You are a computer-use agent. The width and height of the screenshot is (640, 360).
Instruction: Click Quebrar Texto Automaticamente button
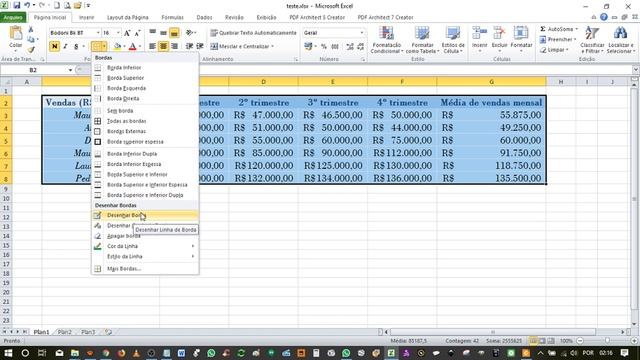click(253, 33)
